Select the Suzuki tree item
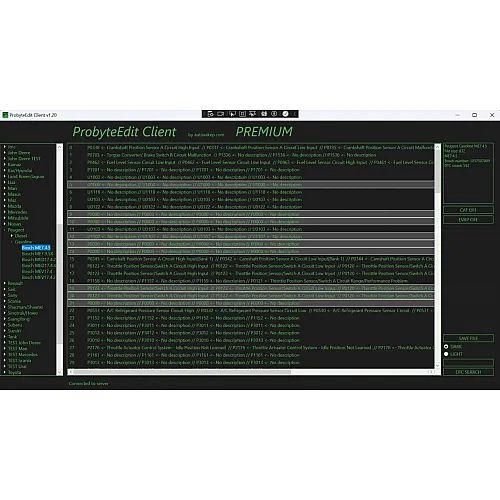 pos(14,331)
